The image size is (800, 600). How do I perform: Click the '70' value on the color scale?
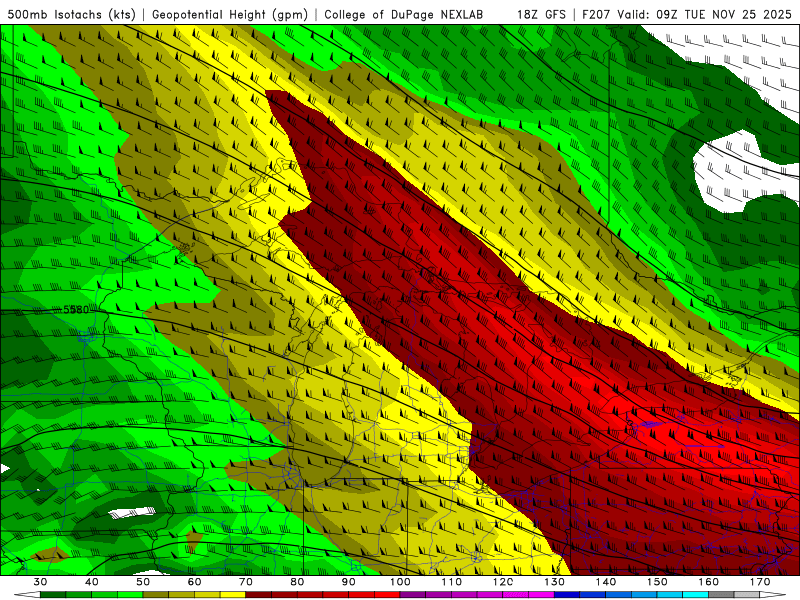pyautogui.click(x=246, y=582)
